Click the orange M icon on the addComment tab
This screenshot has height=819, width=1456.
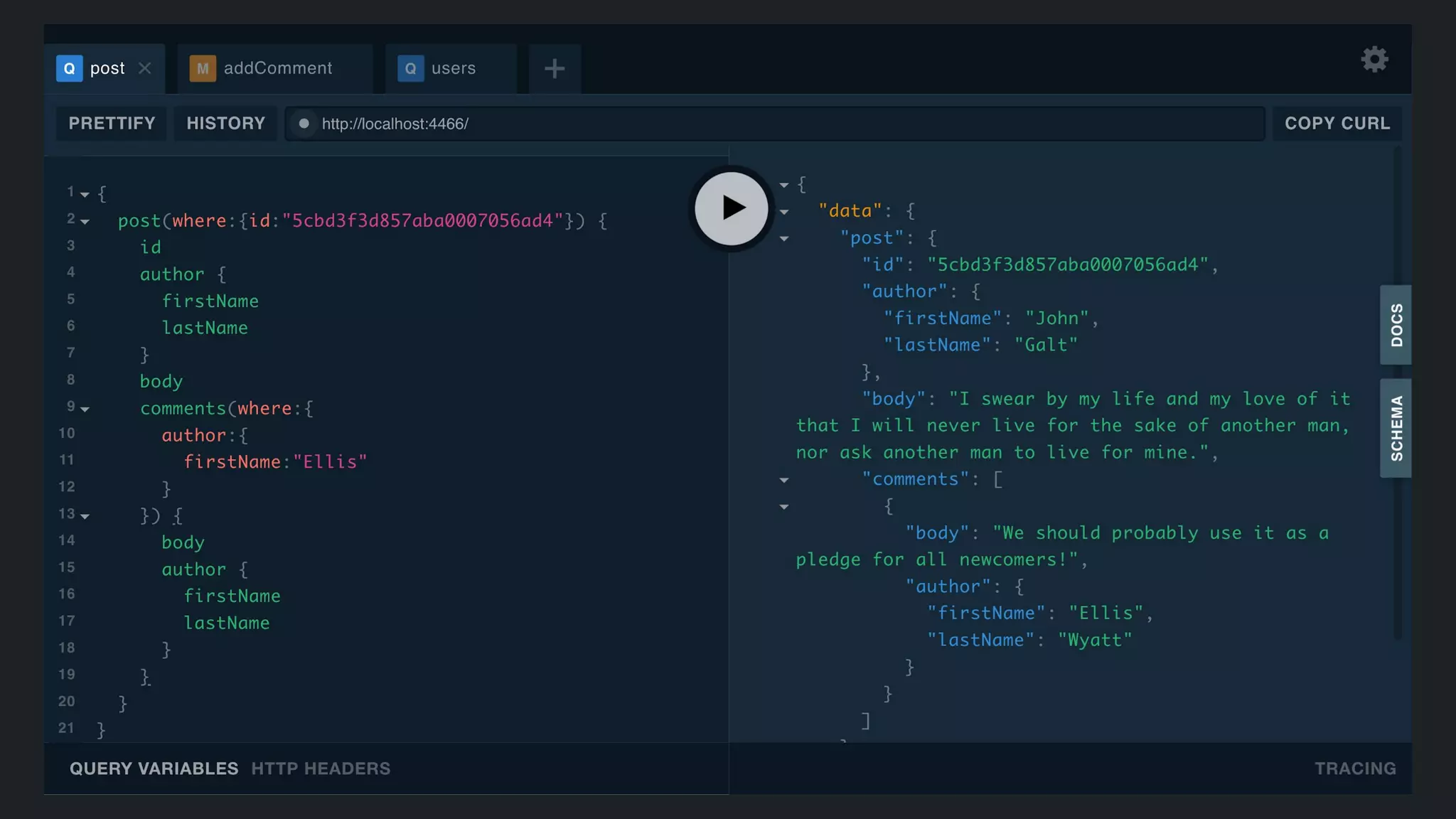click(x=203, y=68)
